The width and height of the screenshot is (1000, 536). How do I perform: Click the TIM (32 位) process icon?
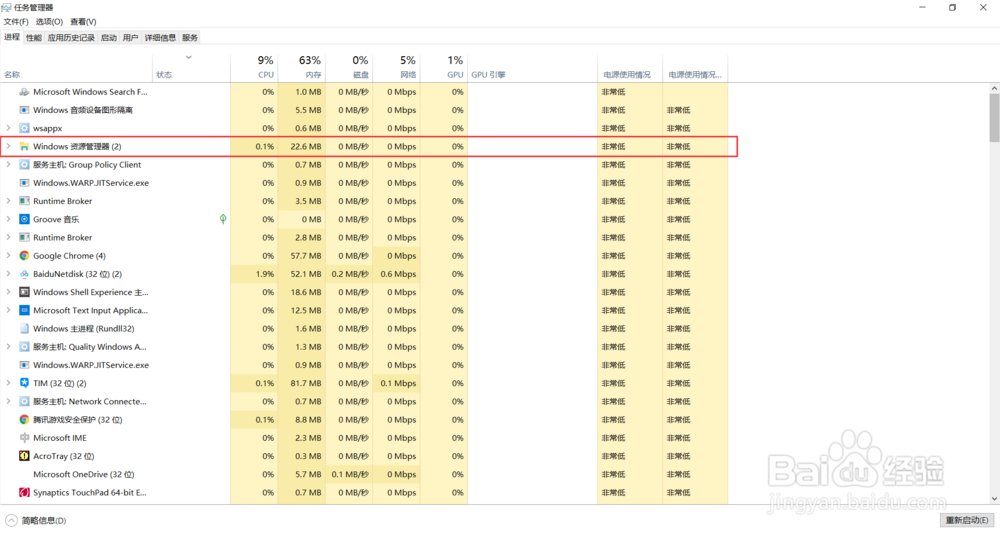(24, 383)
